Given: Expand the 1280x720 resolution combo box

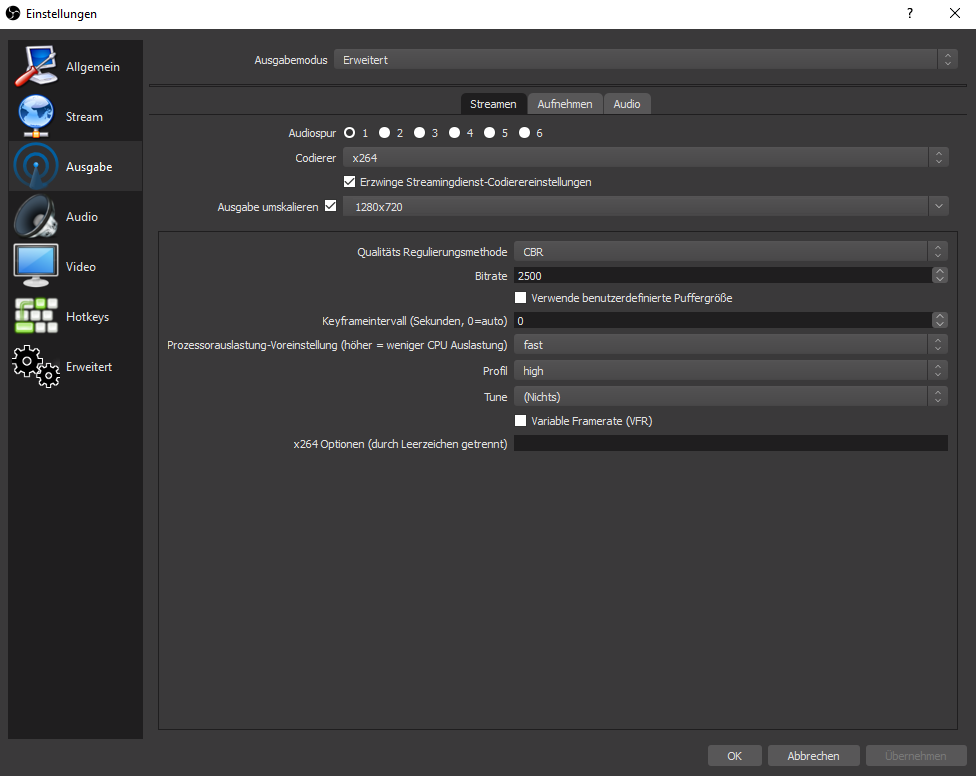Looking at the screenshot, I should [x=645, y=207].
